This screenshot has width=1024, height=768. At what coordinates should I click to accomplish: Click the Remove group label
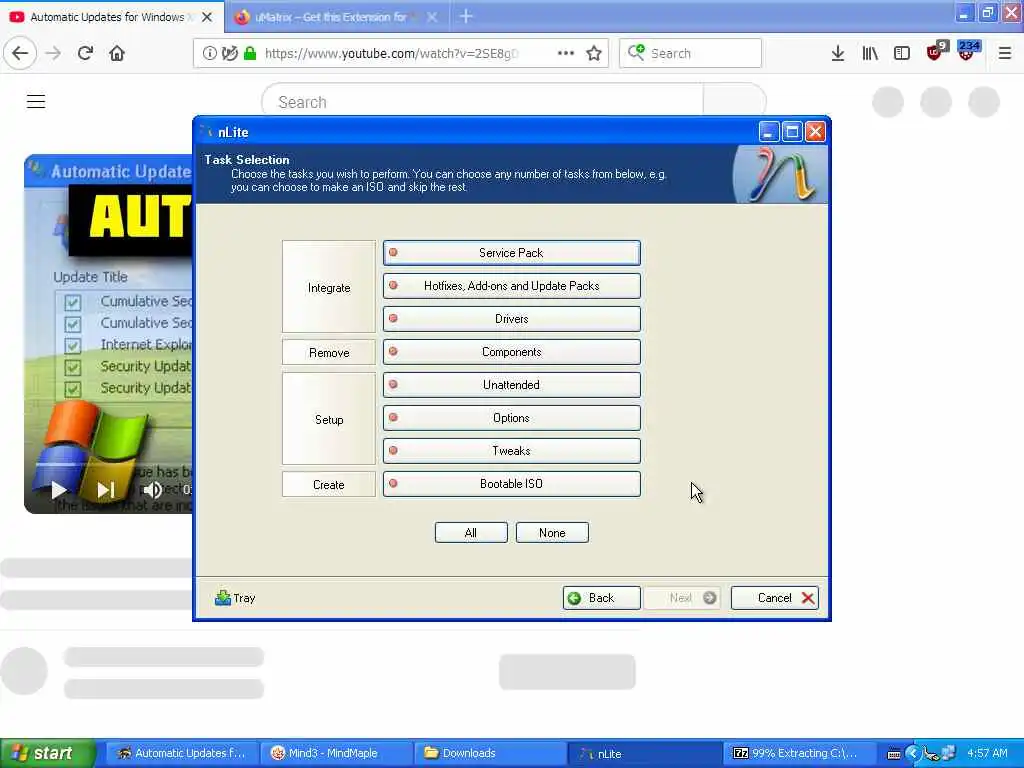point(329,353)
